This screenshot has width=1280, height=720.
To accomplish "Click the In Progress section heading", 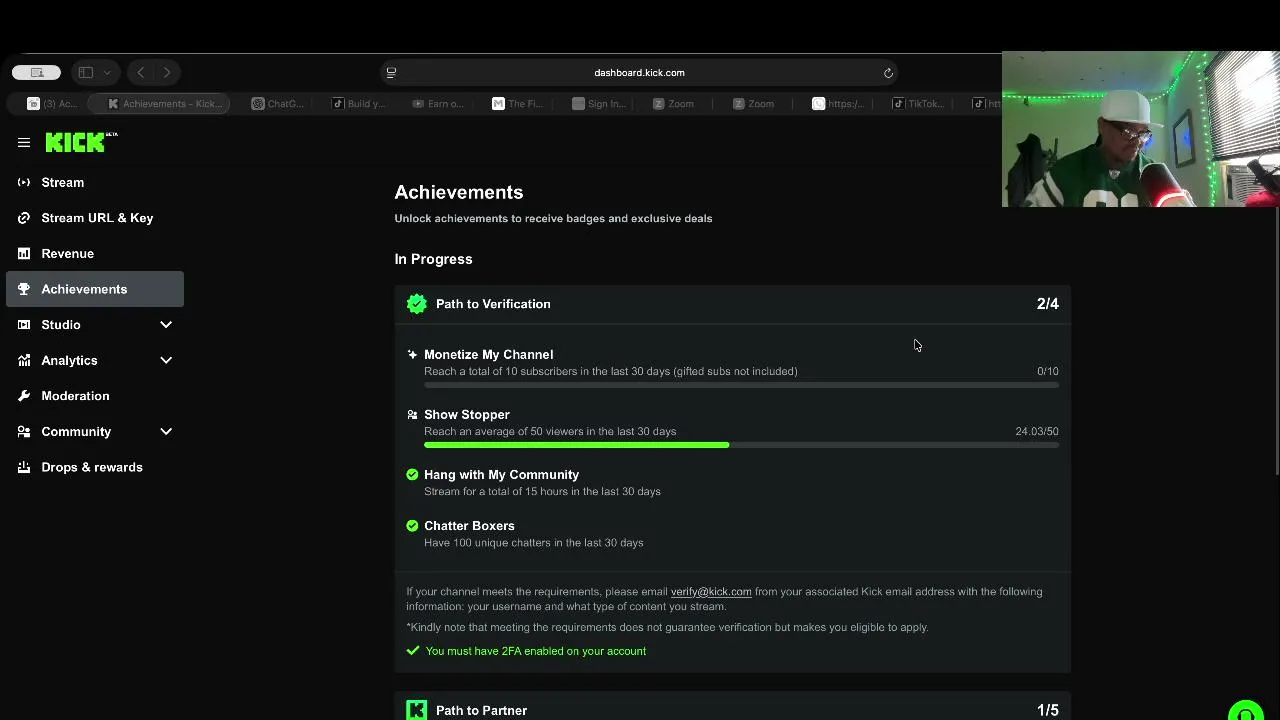I will pyautogui.click(x=433, y=259).
